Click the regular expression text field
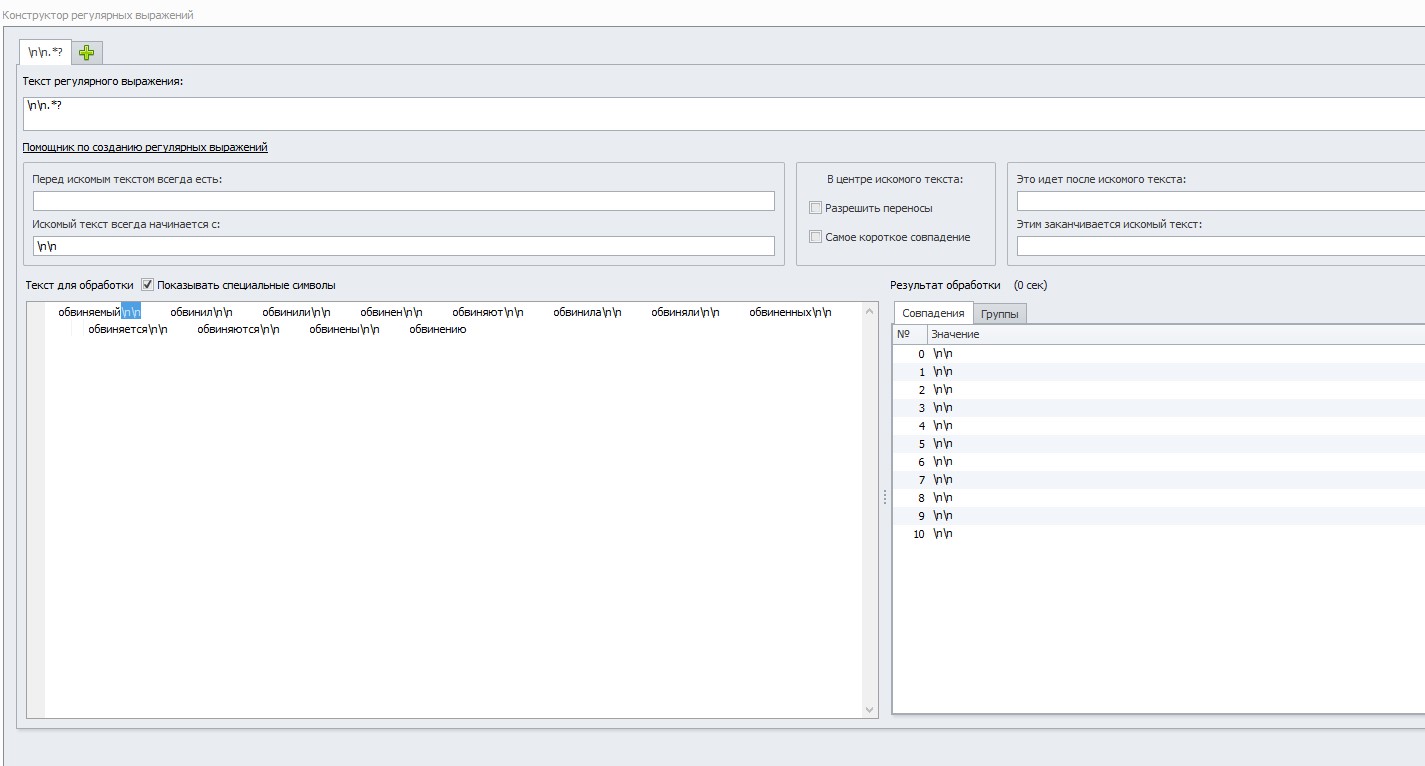Viewport: 1425px width, 766px height. click(x=724, y=114)
